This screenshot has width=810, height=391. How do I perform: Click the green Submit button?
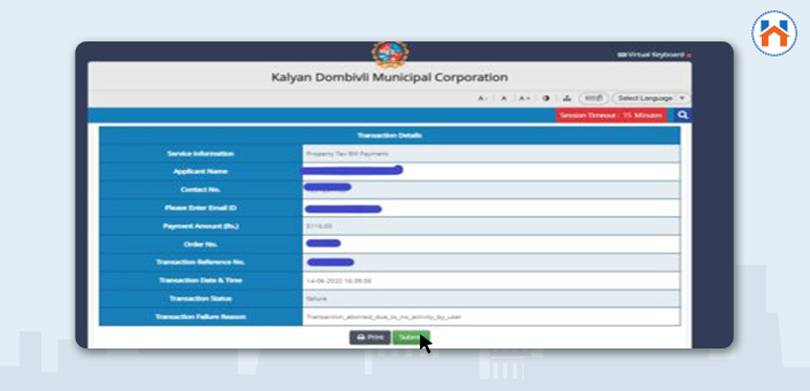[411, 337]
